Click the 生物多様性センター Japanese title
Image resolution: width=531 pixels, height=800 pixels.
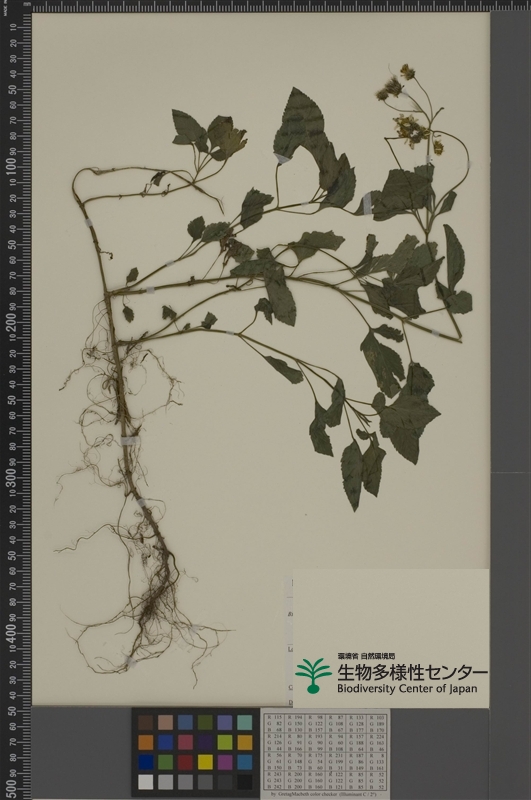point(412,670)
